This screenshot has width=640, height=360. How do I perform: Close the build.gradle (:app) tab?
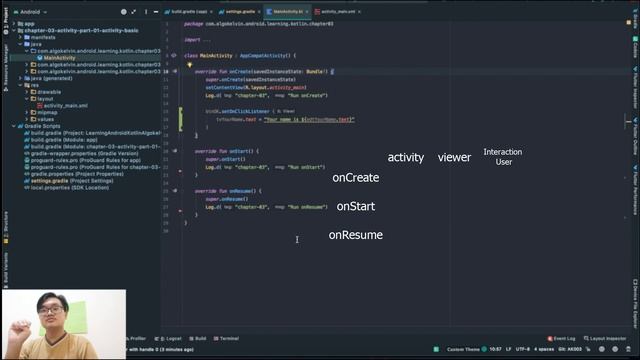[211, 12]
